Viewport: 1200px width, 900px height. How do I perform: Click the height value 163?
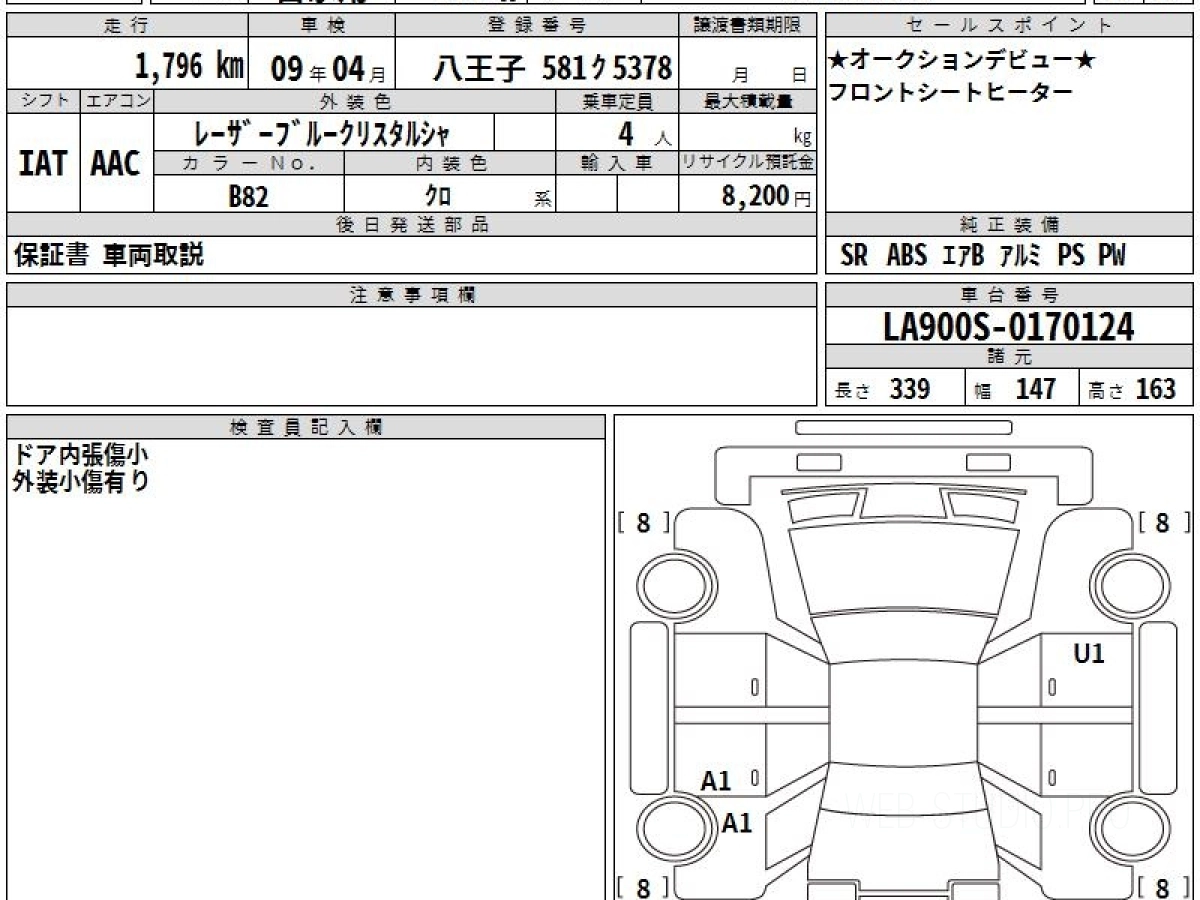pos(1156,389)
